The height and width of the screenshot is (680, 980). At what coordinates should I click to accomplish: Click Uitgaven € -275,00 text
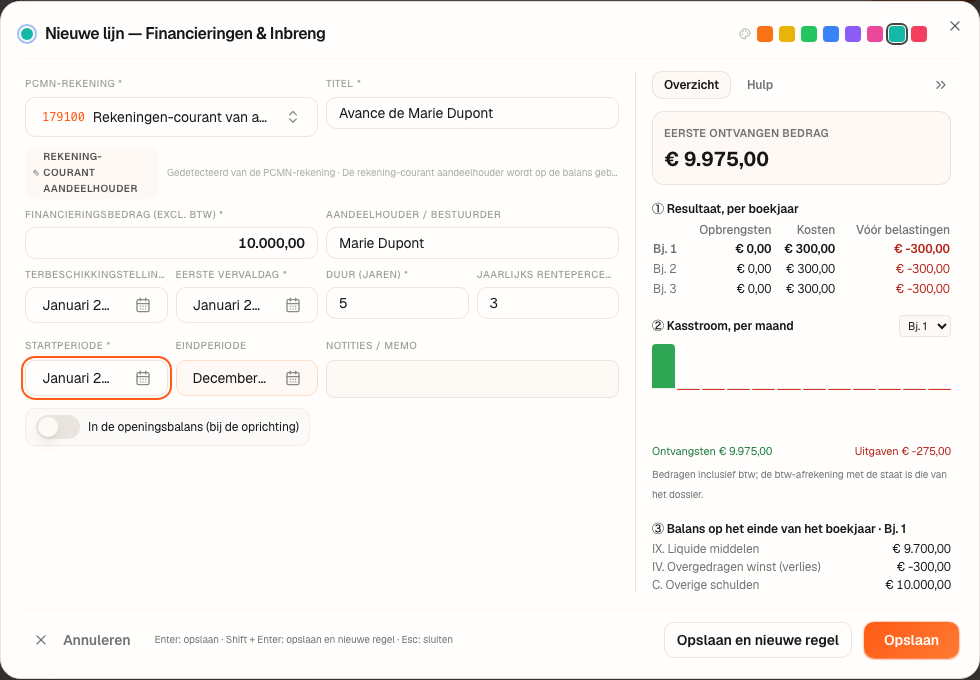coord(902,451)
